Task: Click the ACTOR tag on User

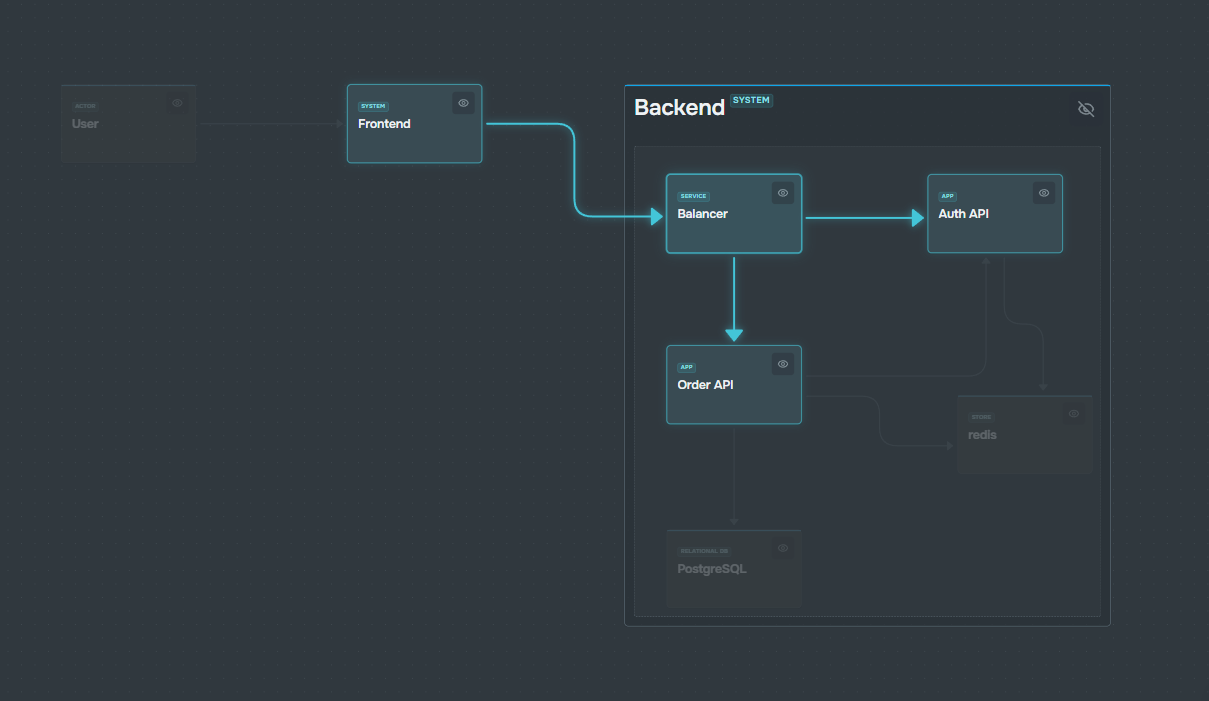Action: [x=85, y=106]
